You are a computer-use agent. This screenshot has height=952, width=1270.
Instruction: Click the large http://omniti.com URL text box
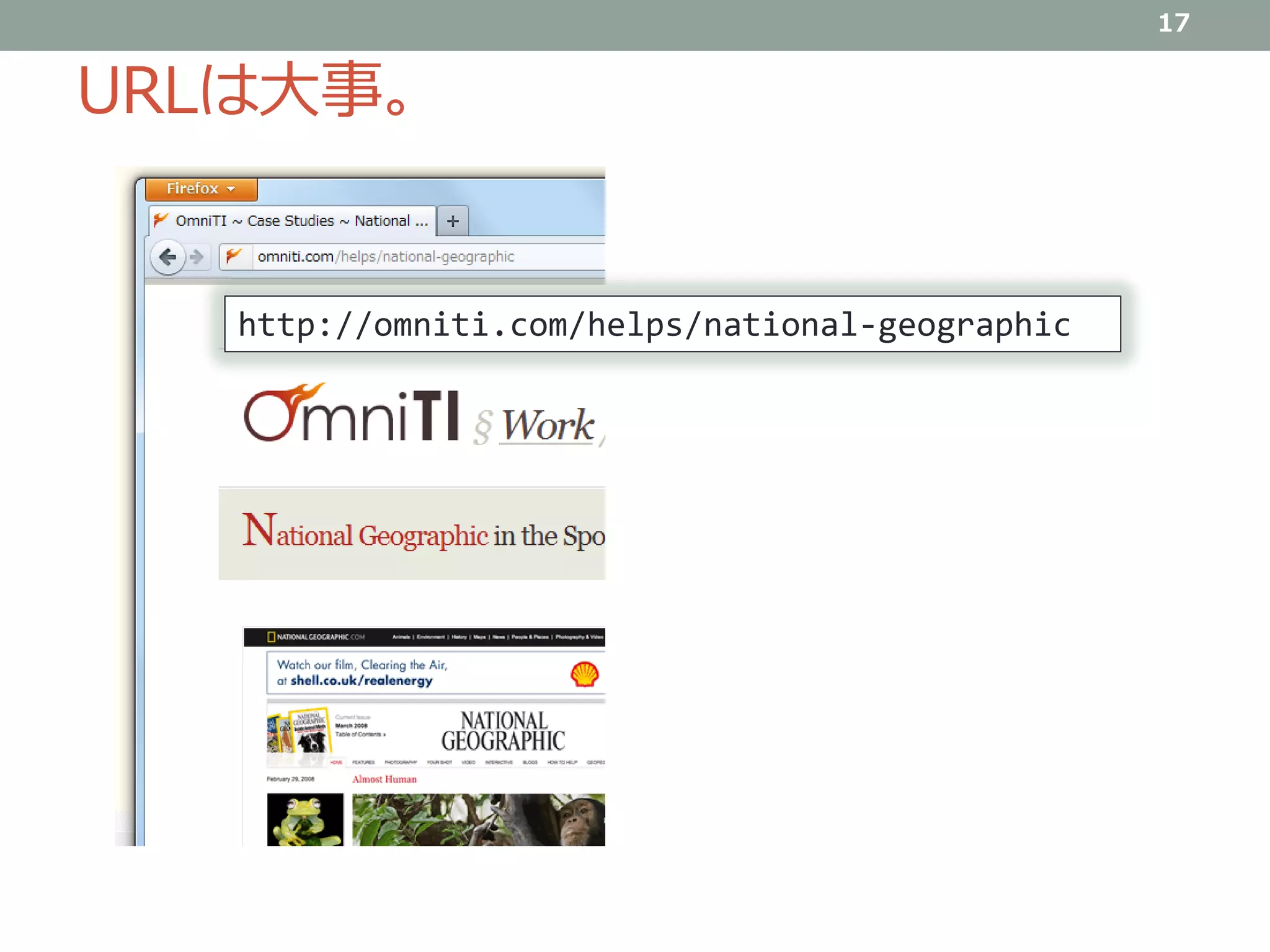pyautogui.click(x=672, y=324)
